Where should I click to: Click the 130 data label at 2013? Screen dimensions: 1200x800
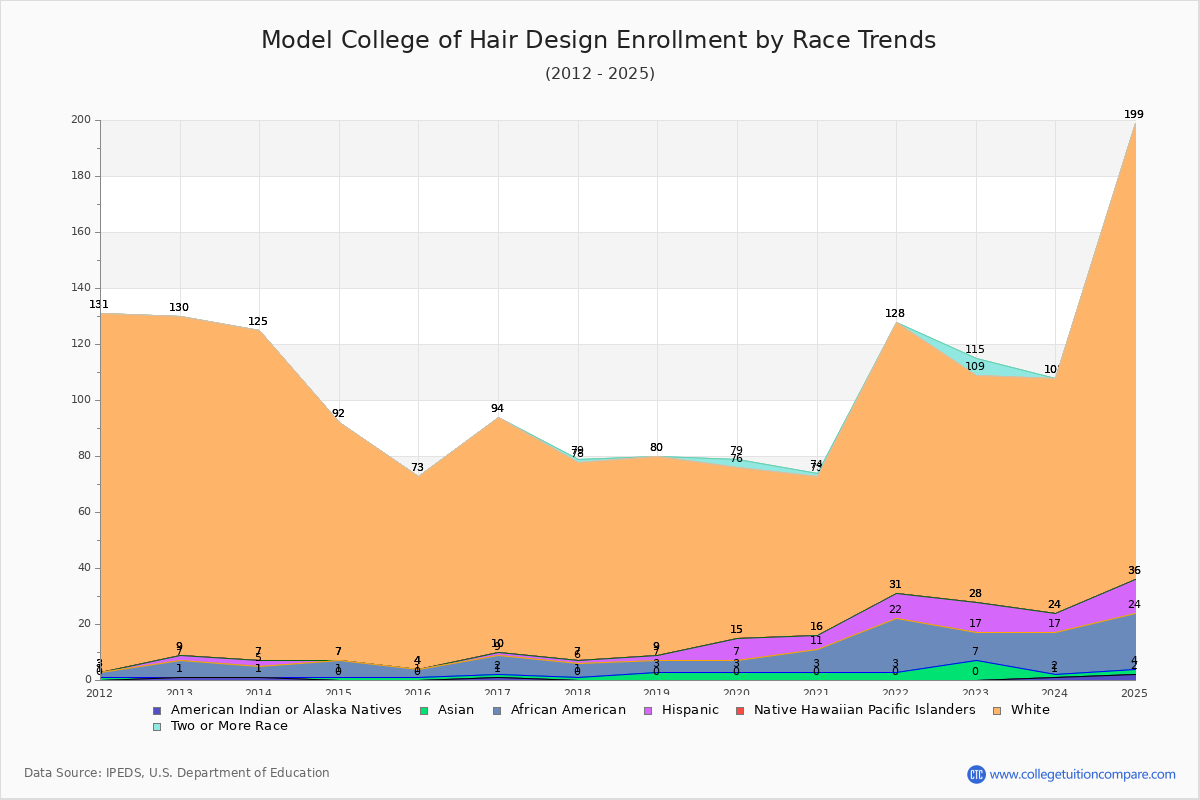pos(179,308)
